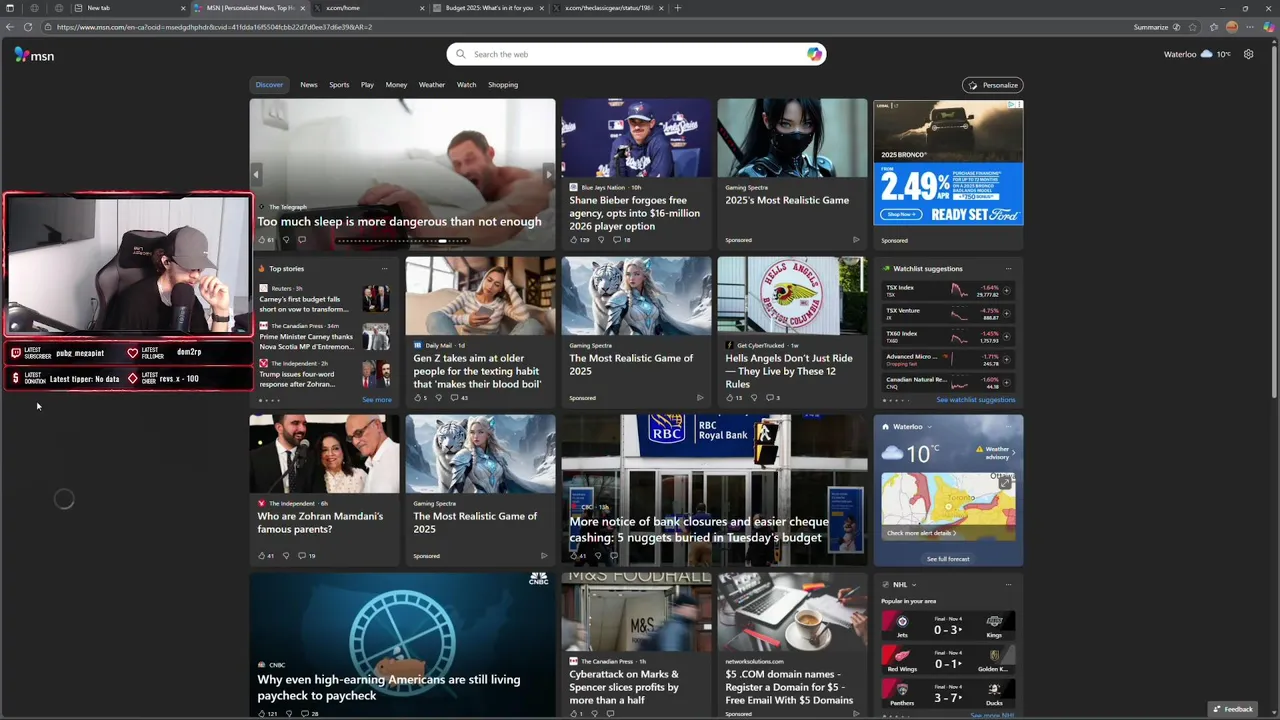Open the Shopping tab

click(503, 85)
